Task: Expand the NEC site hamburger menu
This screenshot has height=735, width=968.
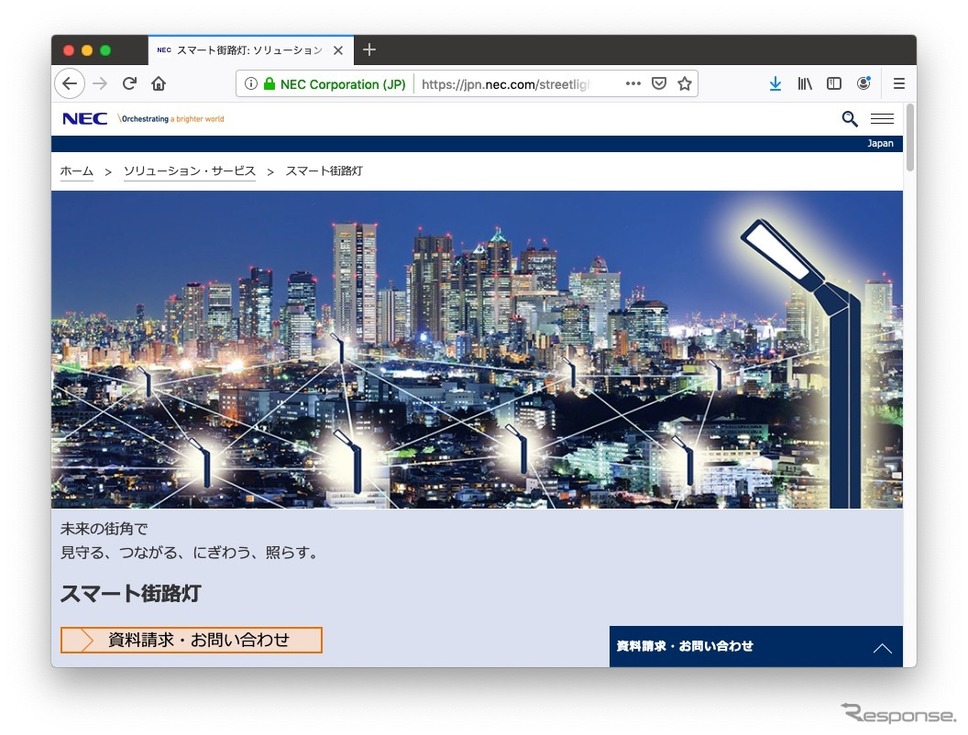Action: click(882, 119)
